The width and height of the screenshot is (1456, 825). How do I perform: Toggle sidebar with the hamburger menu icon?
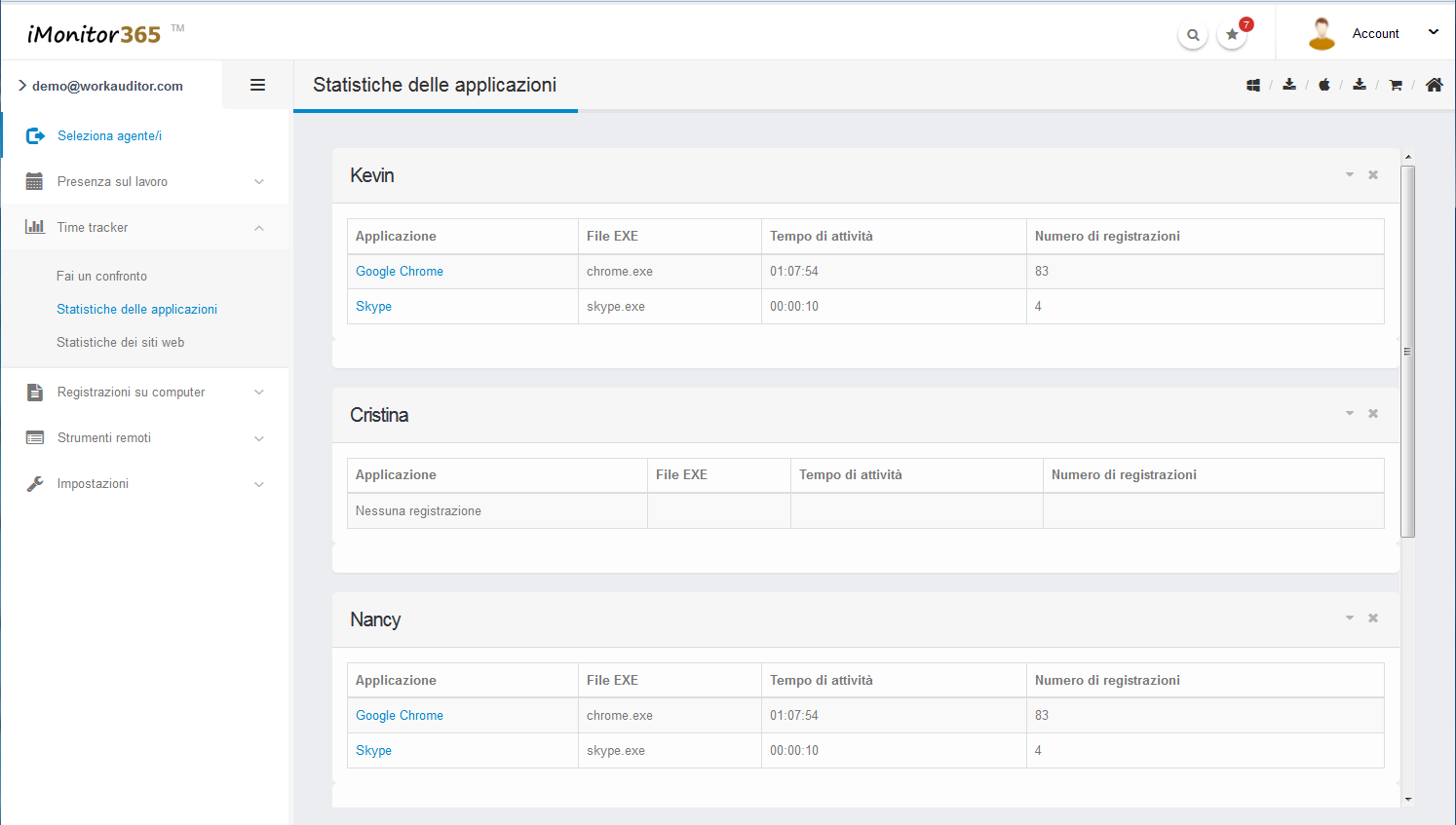click(257, 85)
